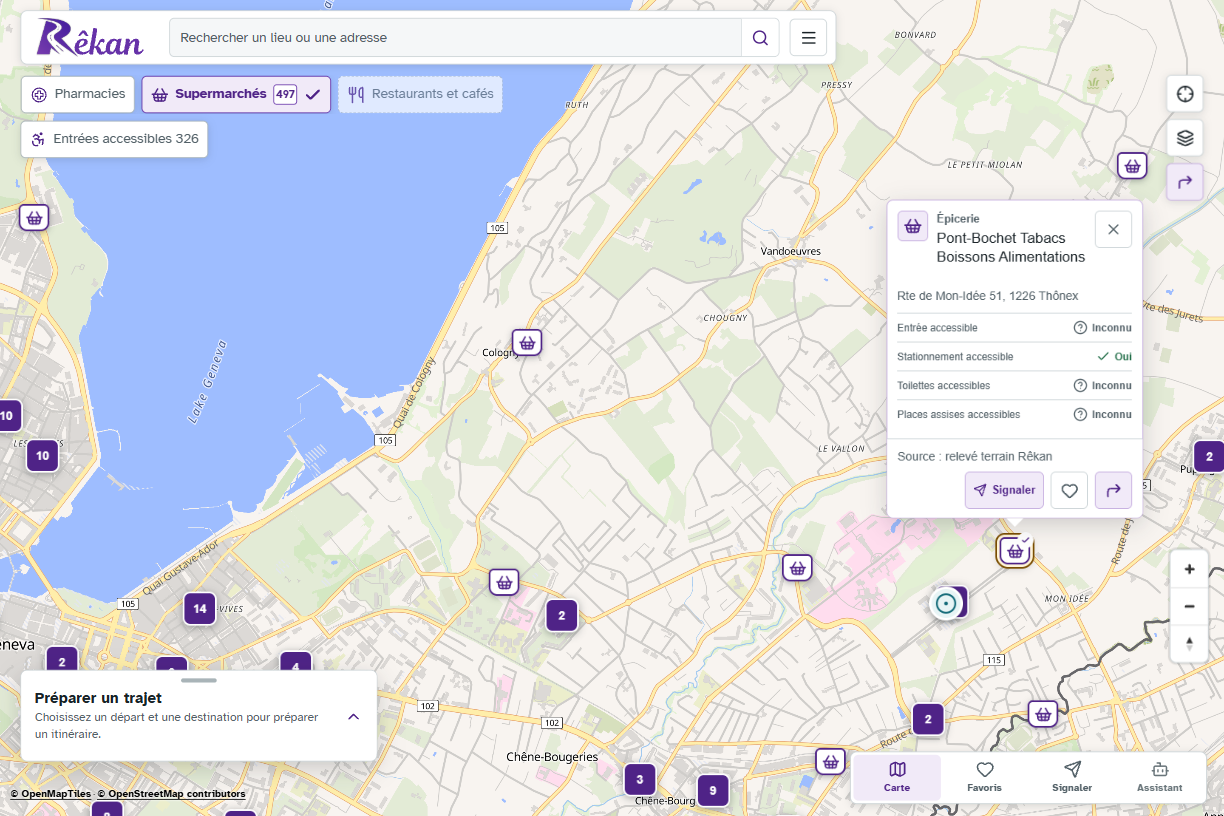
Task: Click Places assises accessibles Inconnu status
Action: pos(1102,415)
